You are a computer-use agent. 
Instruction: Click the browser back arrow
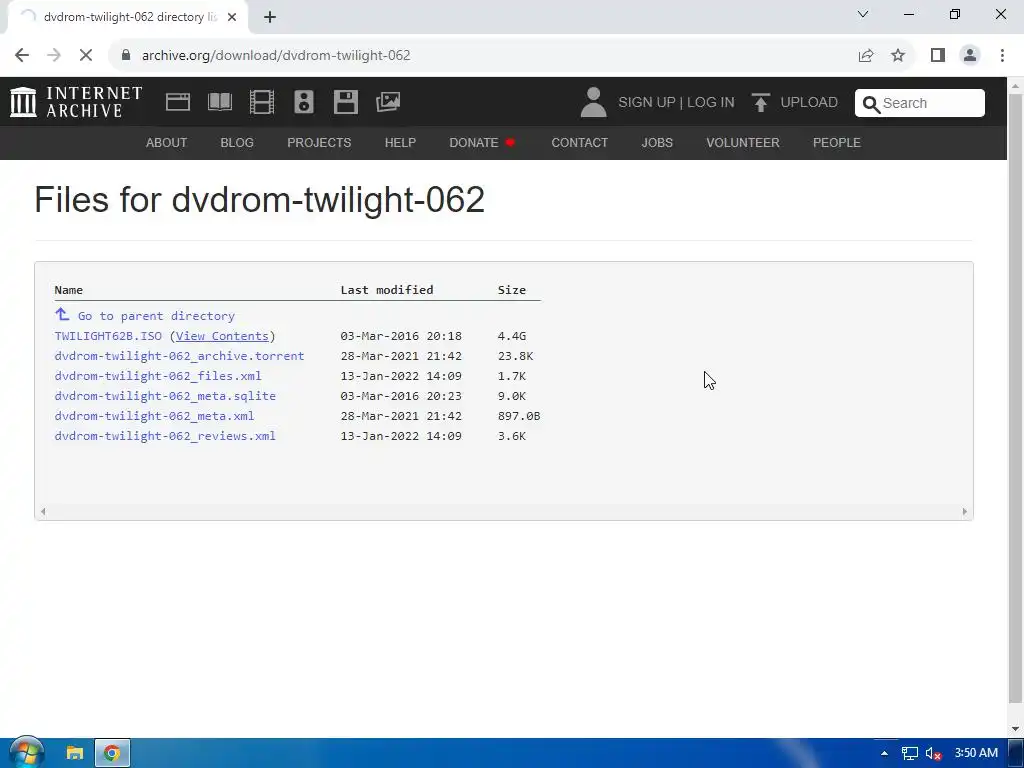[22, 56]
